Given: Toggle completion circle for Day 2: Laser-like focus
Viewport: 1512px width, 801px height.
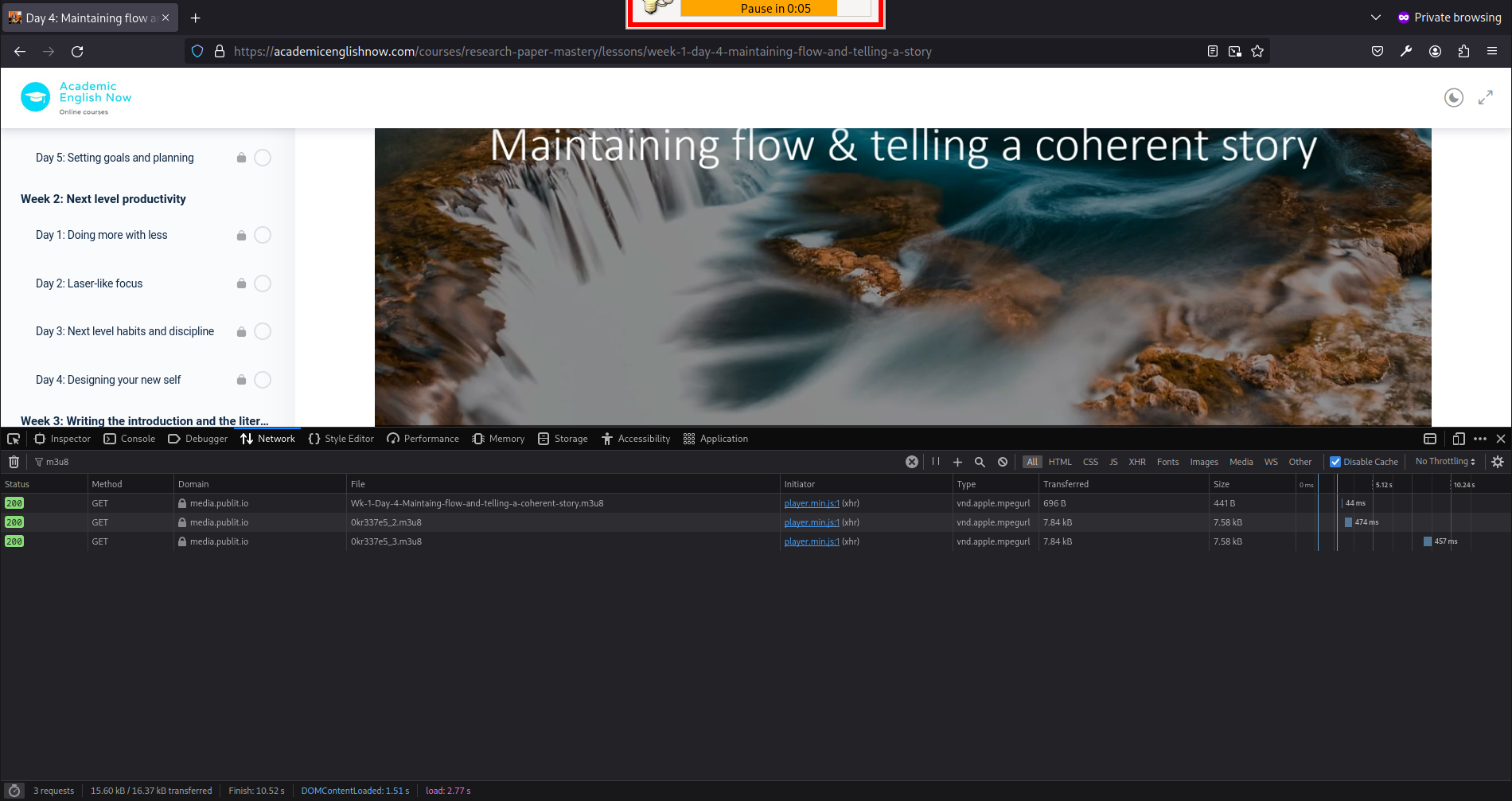Looking at the screenshot, I should [x=263, y=283].
